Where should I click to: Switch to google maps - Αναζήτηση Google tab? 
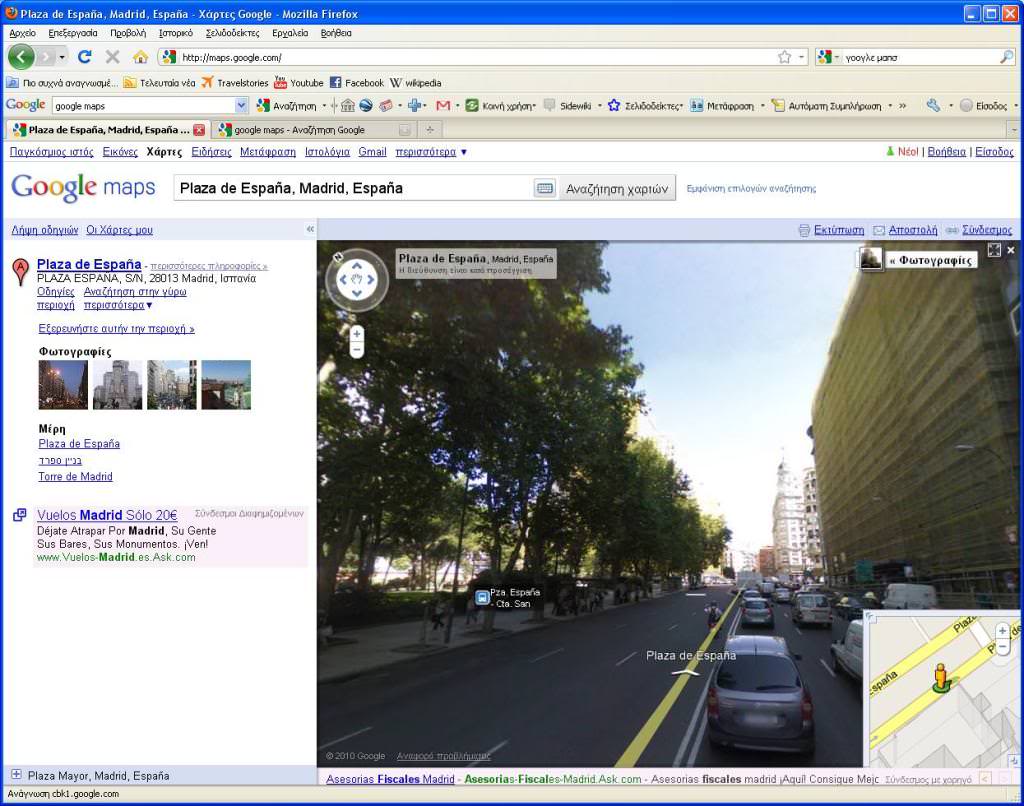(315, 129)
